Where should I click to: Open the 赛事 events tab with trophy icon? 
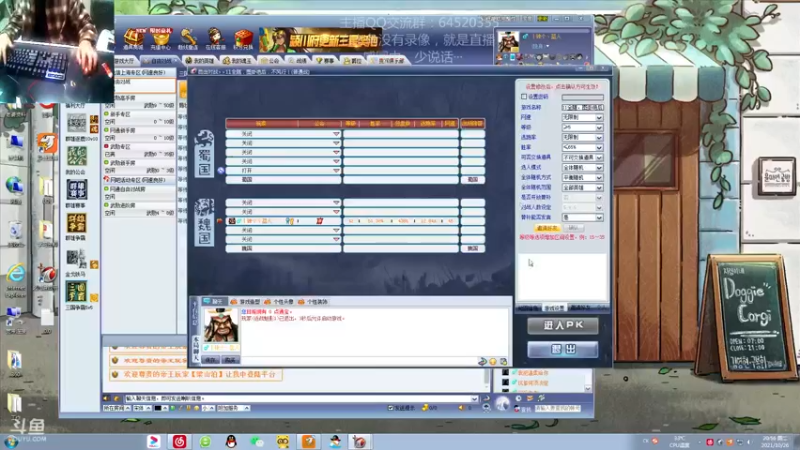tap(325, 61)
